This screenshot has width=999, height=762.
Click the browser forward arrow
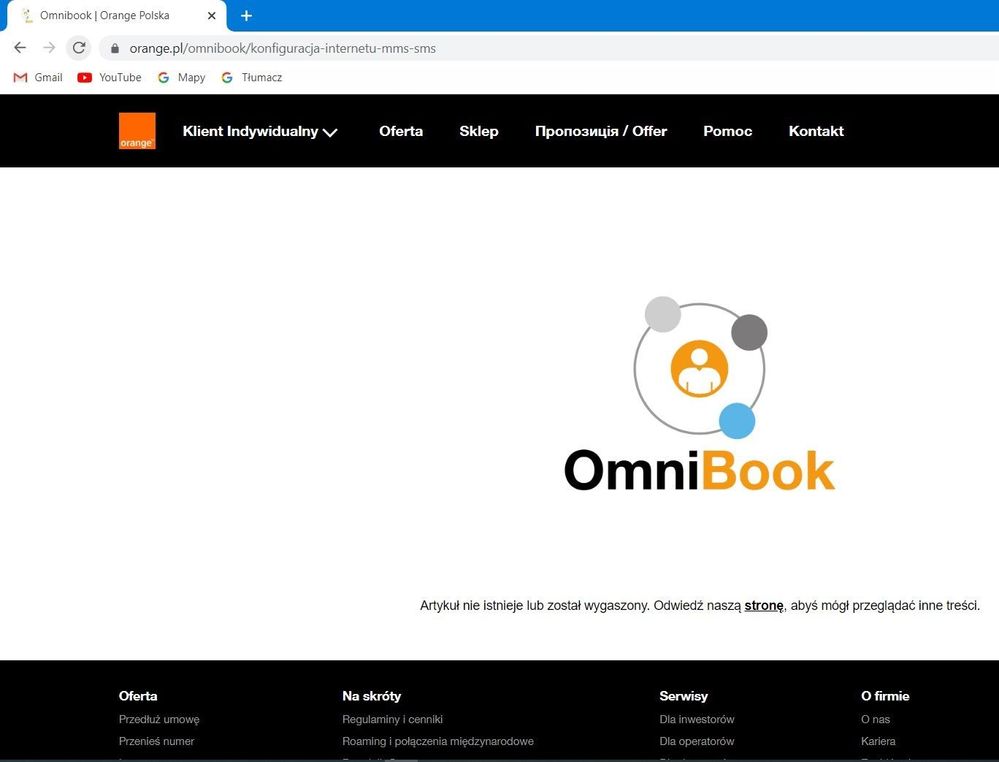click(49, 48)
